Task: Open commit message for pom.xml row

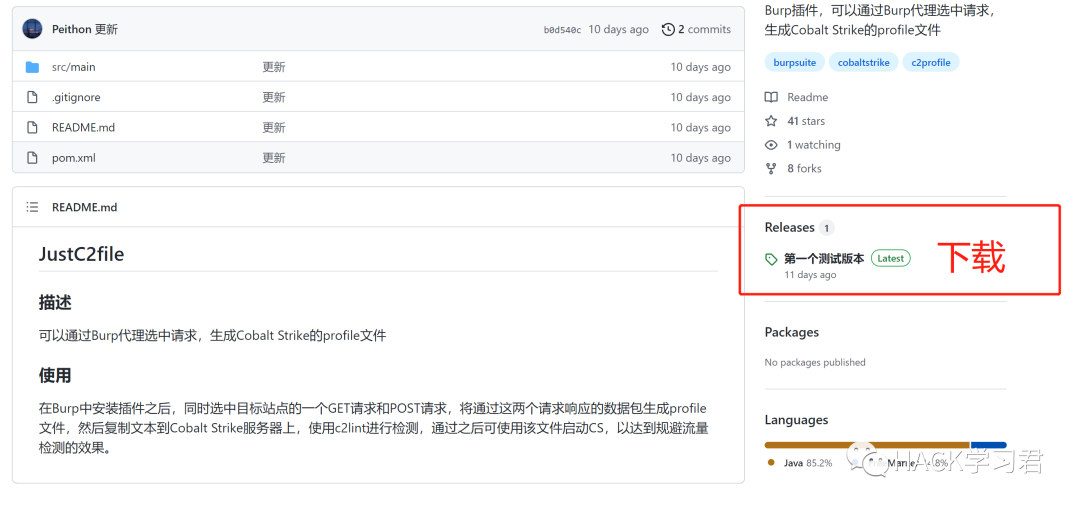Action: [x=273, y=158]
